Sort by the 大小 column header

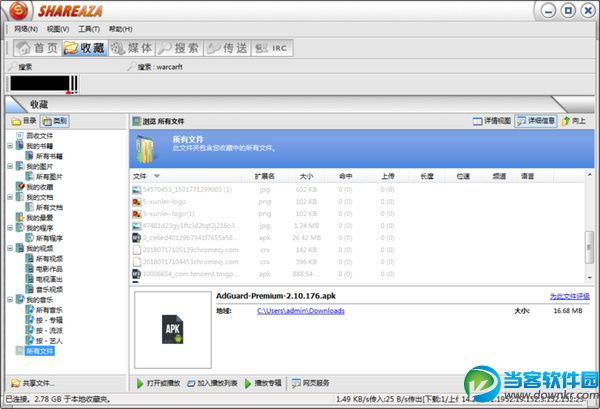(306, 176)
